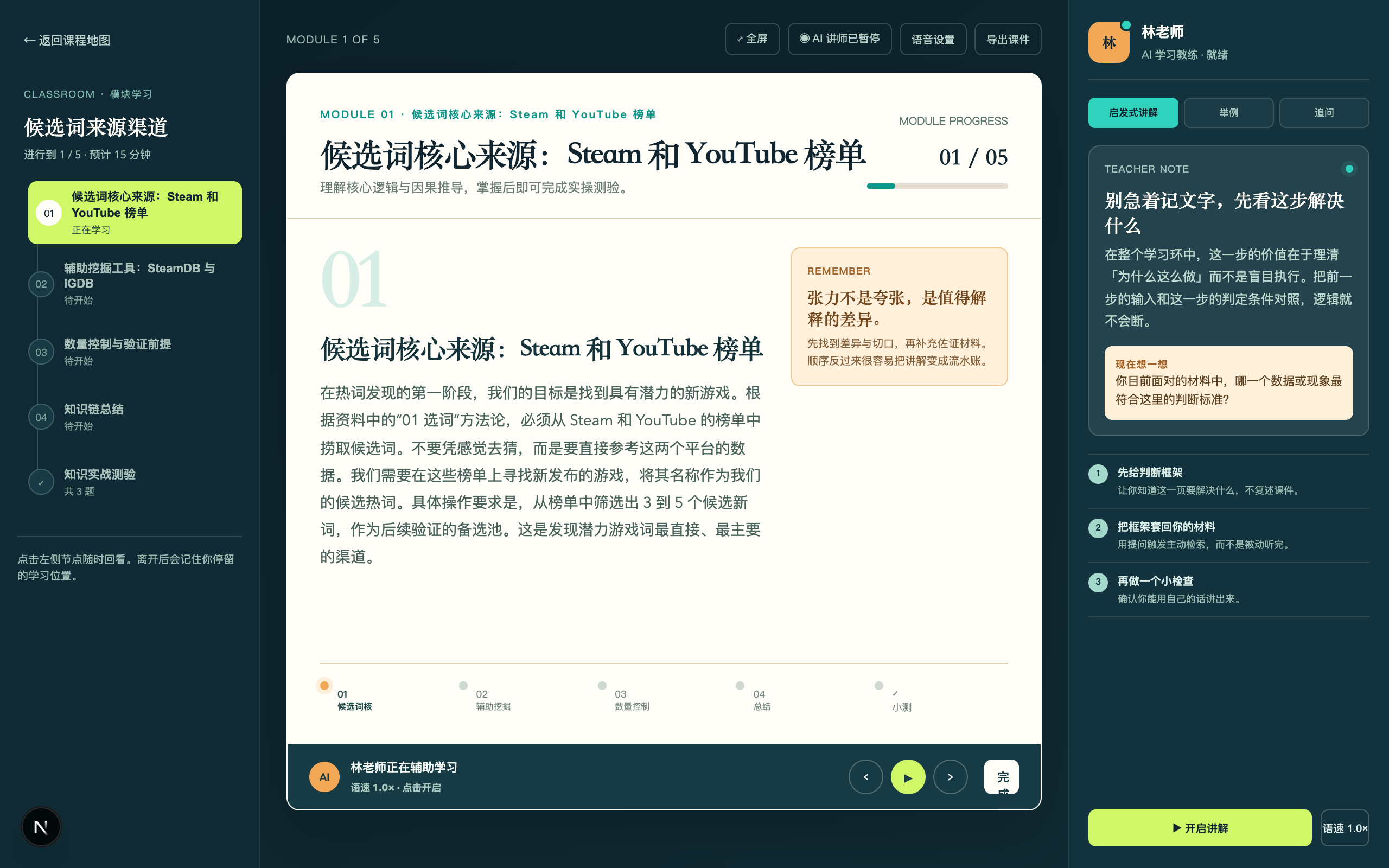1389x868 pixels.
Task: Open the 语速 1.0× speed control in right panel
Action: point(1344,828)
